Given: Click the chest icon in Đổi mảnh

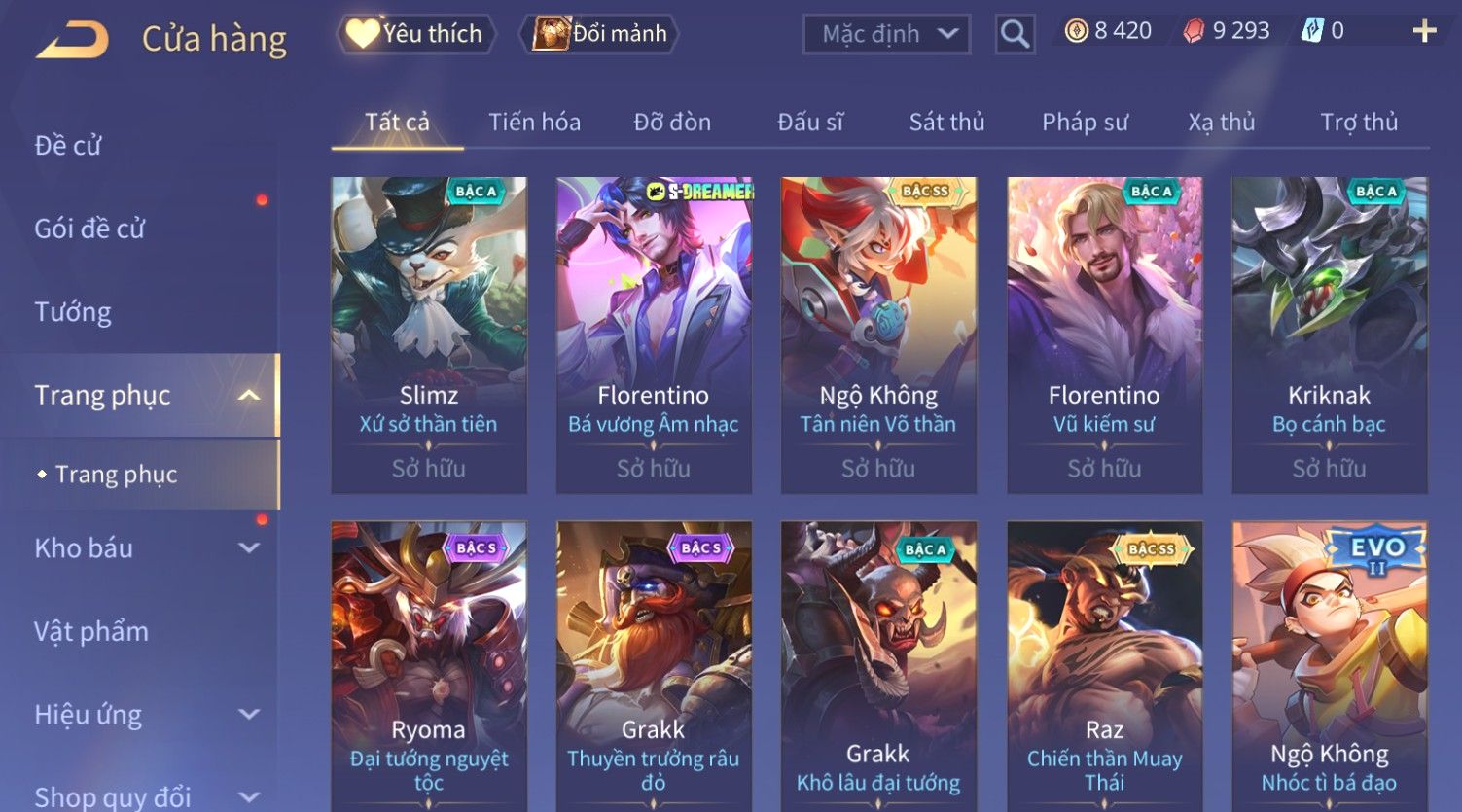Looking at the screenshot, I should (551, 34).
